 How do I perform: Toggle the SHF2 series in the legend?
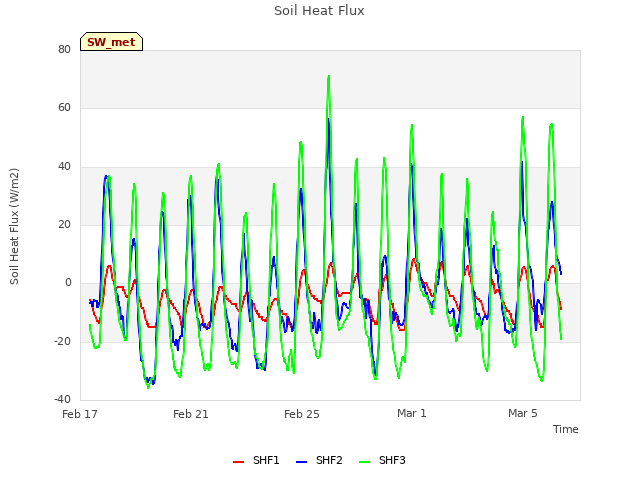[319, 460]
